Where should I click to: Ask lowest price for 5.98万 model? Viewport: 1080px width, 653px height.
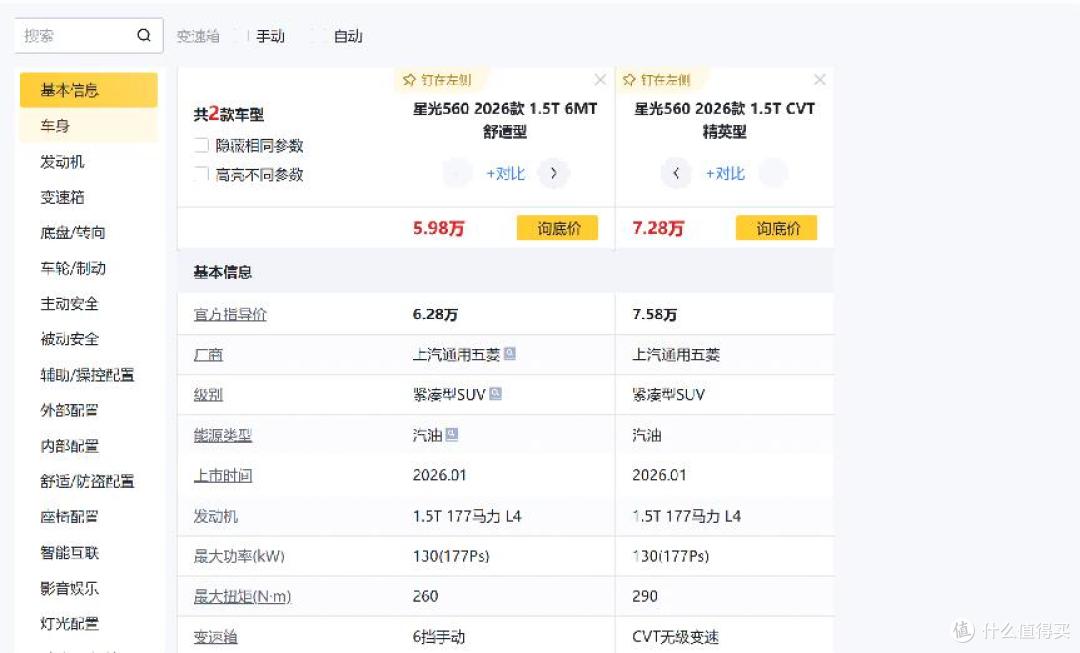(x=557, y=228)
